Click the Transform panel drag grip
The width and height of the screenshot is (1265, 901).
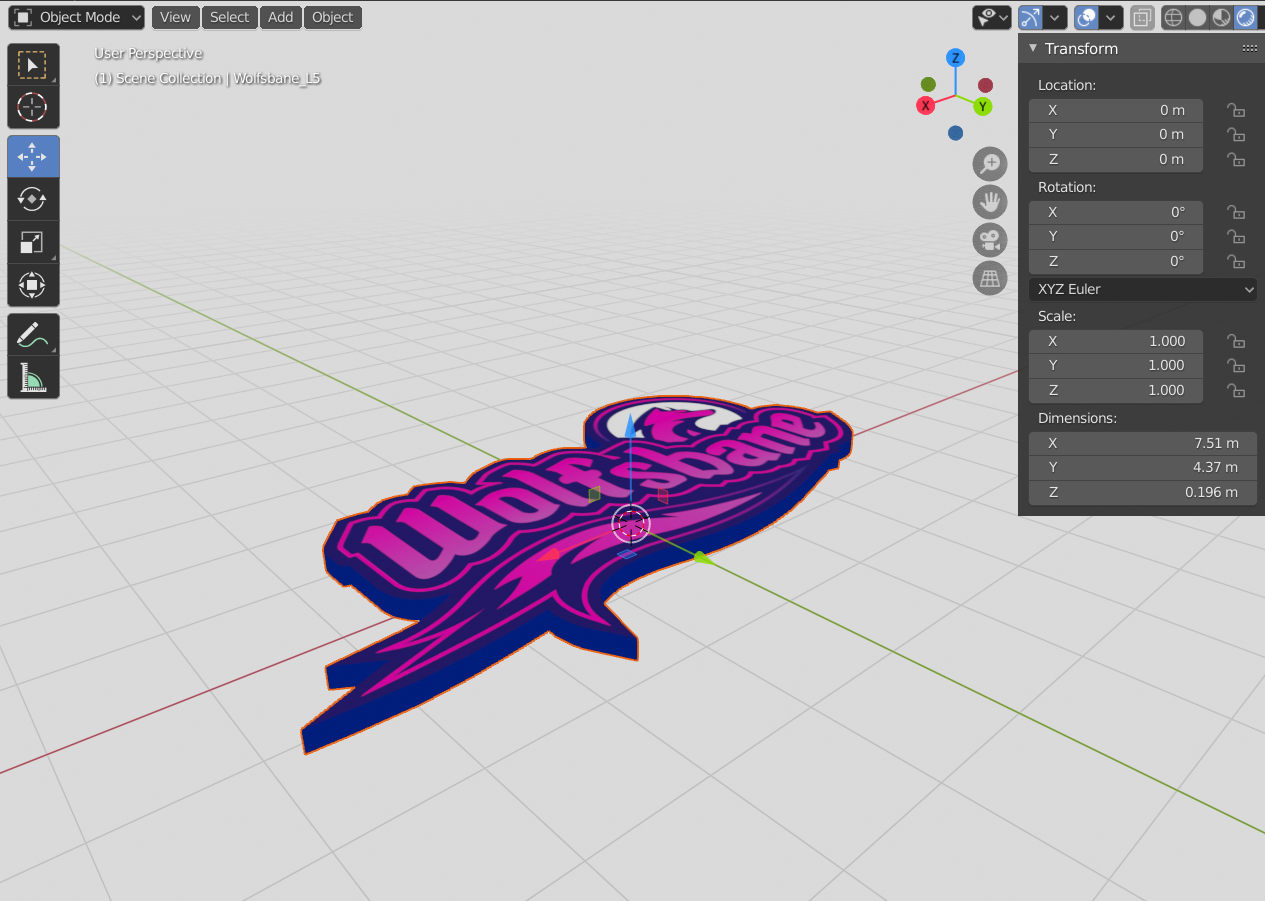coord(1250,48)
